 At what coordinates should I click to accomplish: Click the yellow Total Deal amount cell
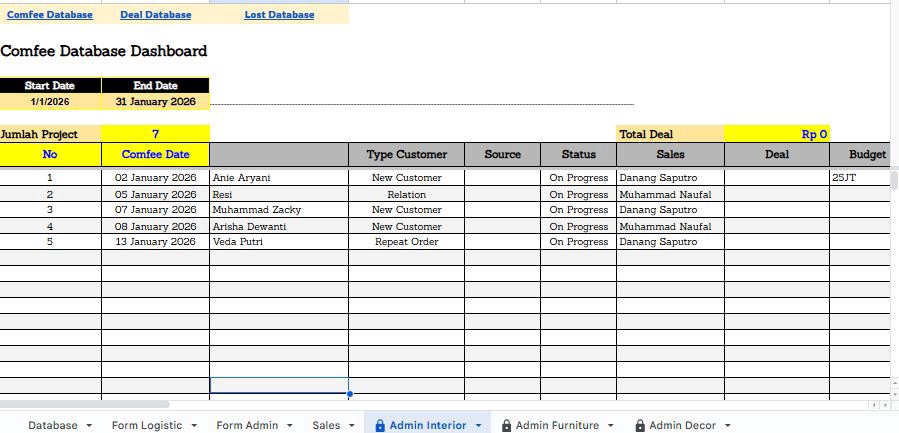[777, 134]
